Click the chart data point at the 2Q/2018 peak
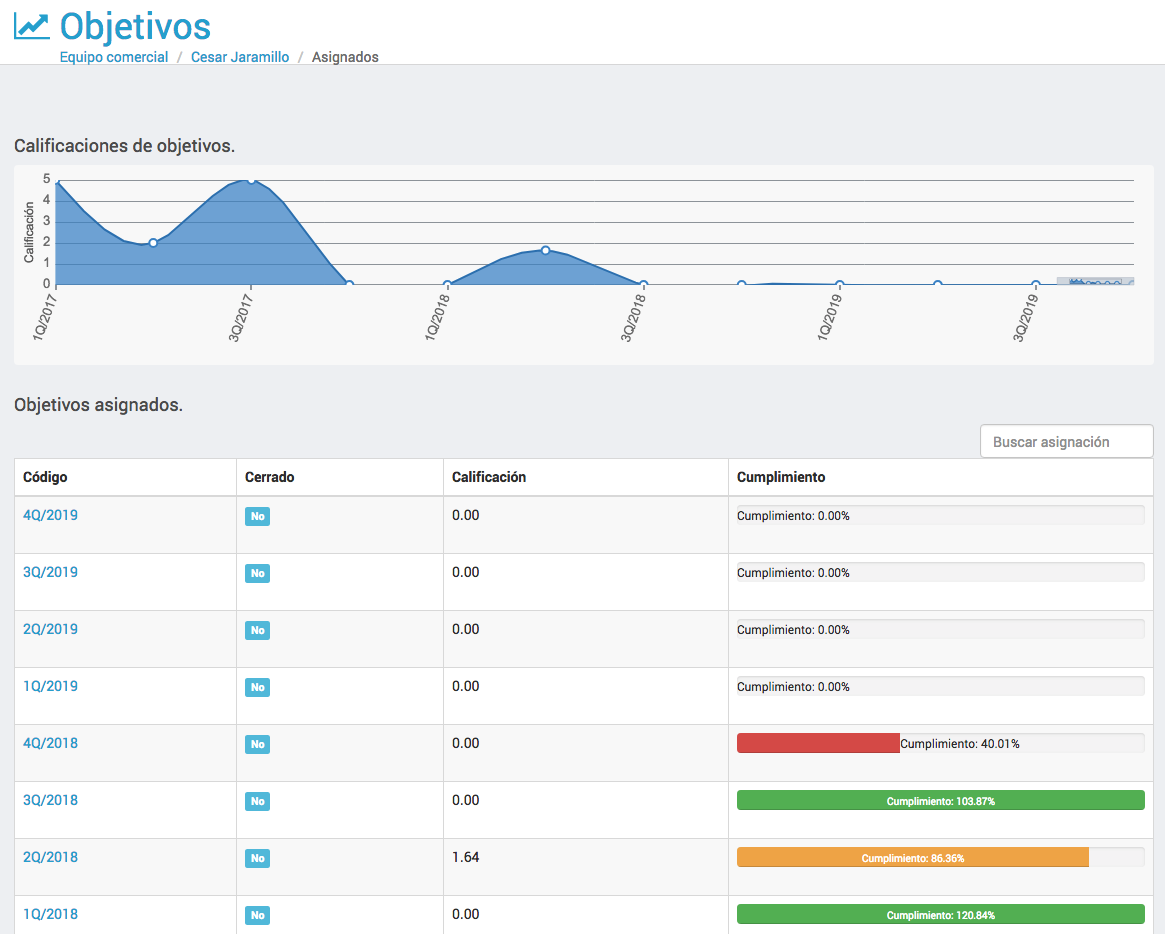This screenshot has height=934, width=1165. [545, 250]
